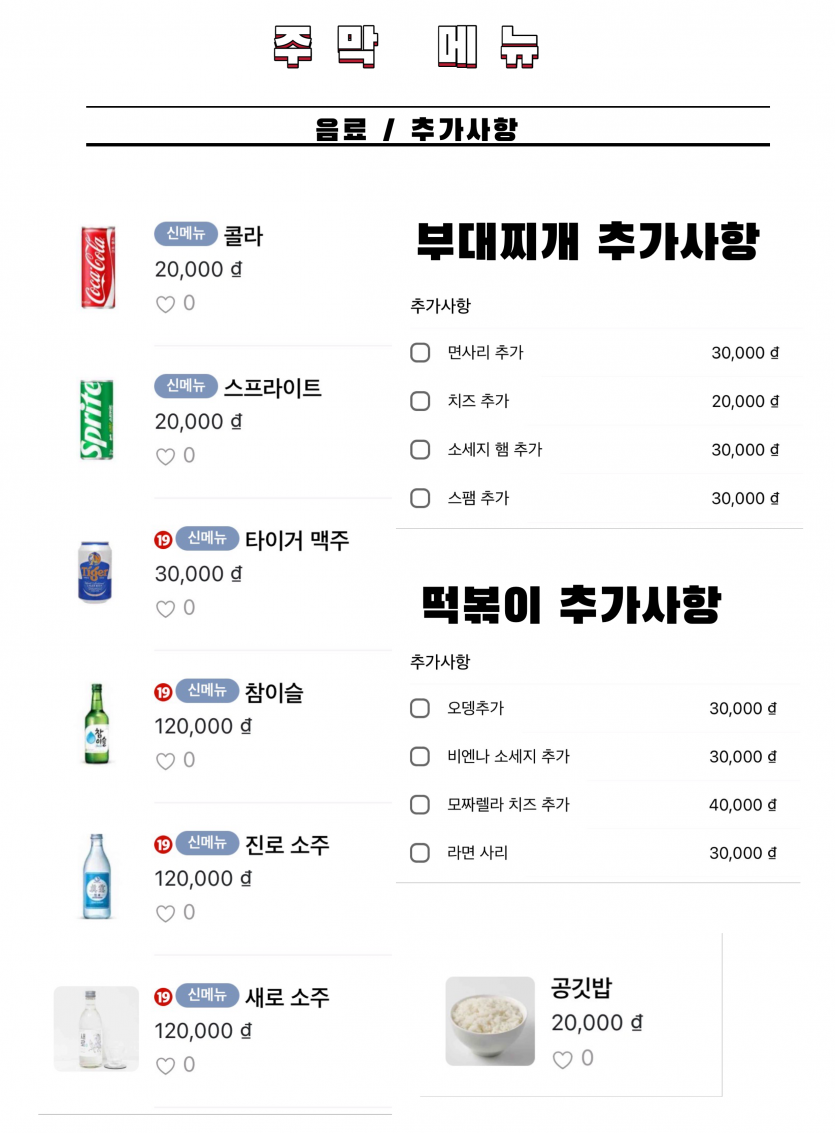
Task: Tick the 라면 사리 checkbox
Action: tap(420, 853)
